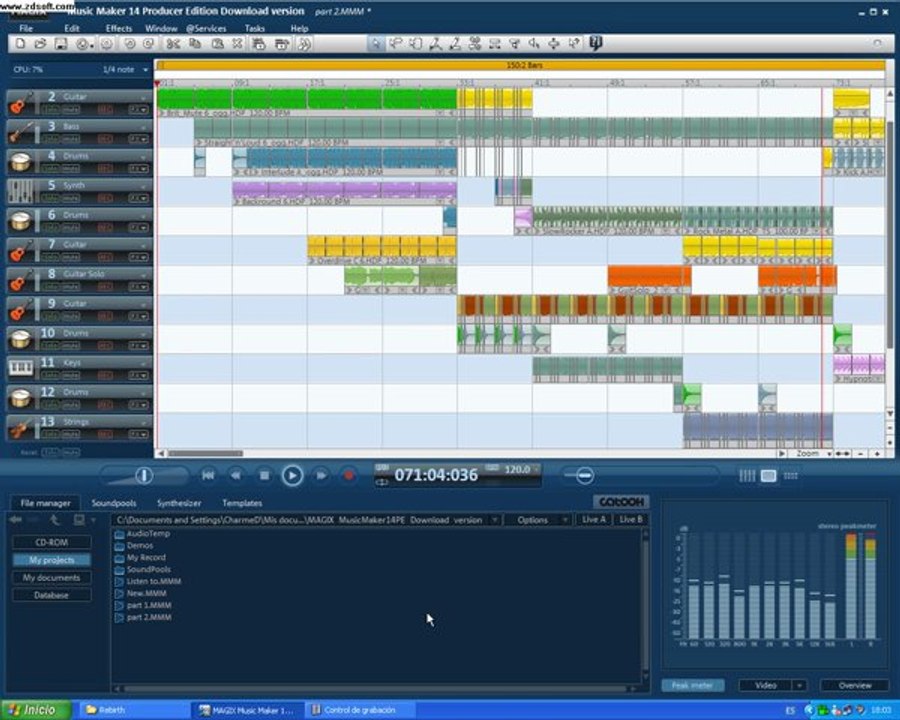Click the Overview button

(853, 685)
